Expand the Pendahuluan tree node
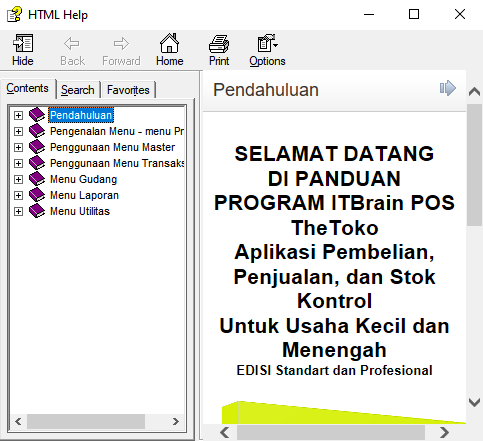 click(18, 115)
